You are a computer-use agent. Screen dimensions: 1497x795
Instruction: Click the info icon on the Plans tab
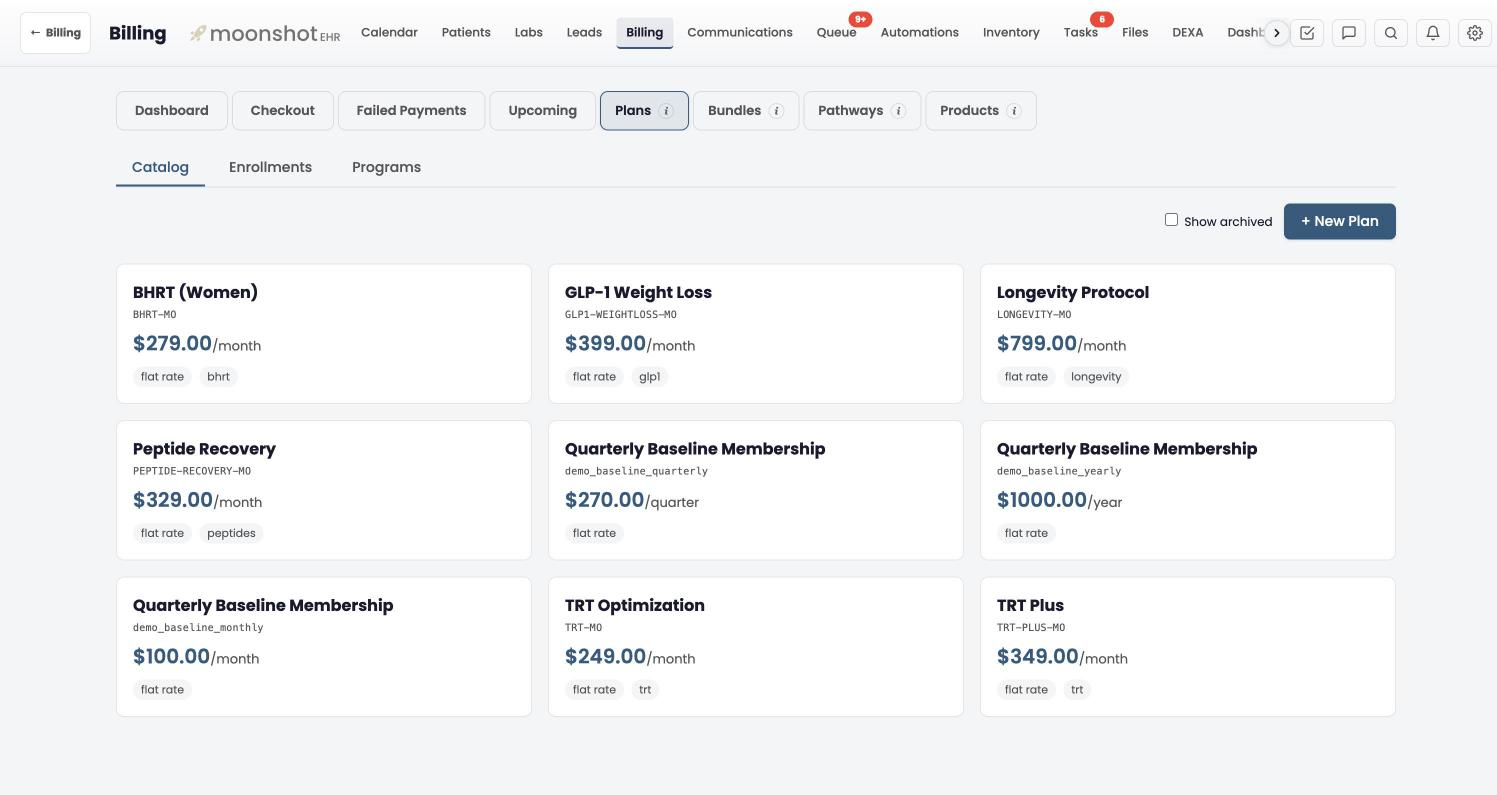click(x=666, y=111)
